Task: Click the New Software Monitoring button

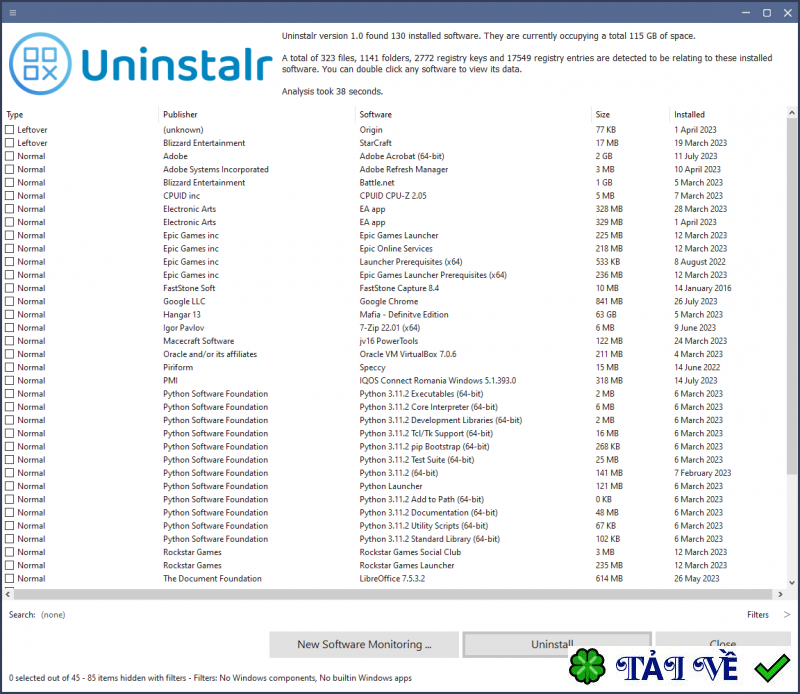Action: tap(363, 645)
